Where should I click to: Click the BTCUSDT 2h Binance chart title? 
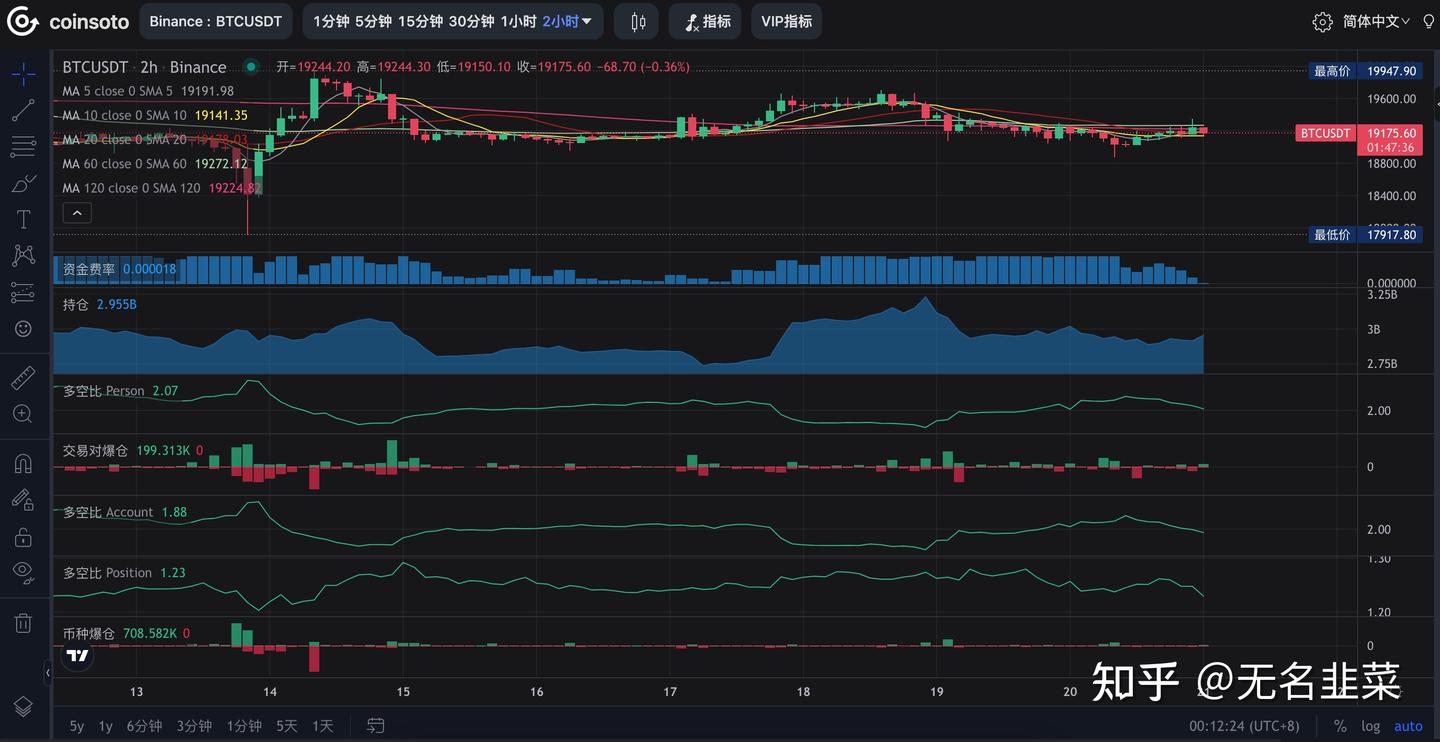[x=144, y=67]
